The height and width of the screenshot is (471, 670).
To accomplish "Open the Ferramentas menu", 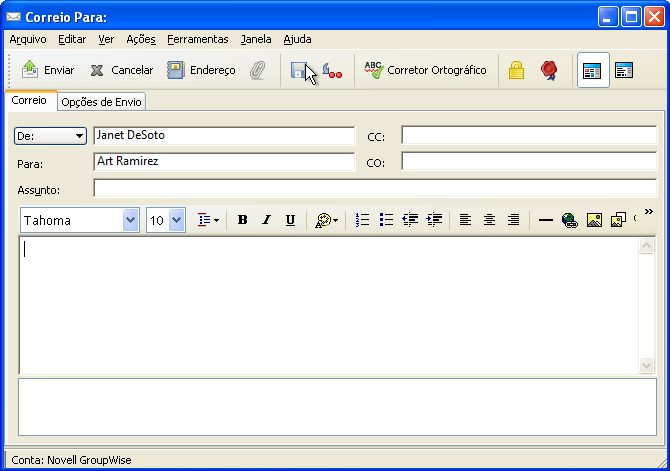I will [x=197, y=39].
